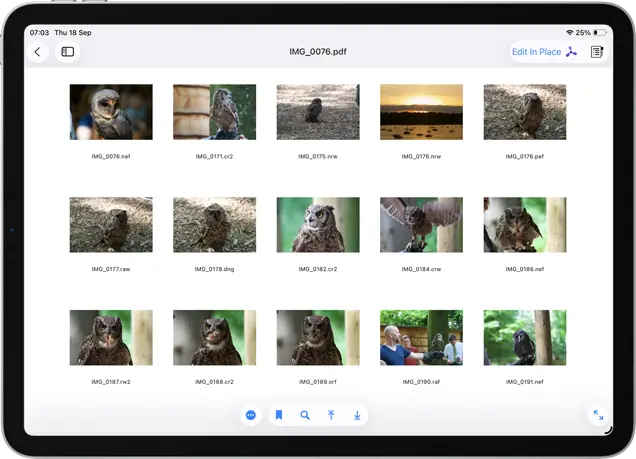Viewport: 636px width, 459px height.
Task: Select the IMG_0076.nef barn owl thumbnail
Action: click(111, 112)
